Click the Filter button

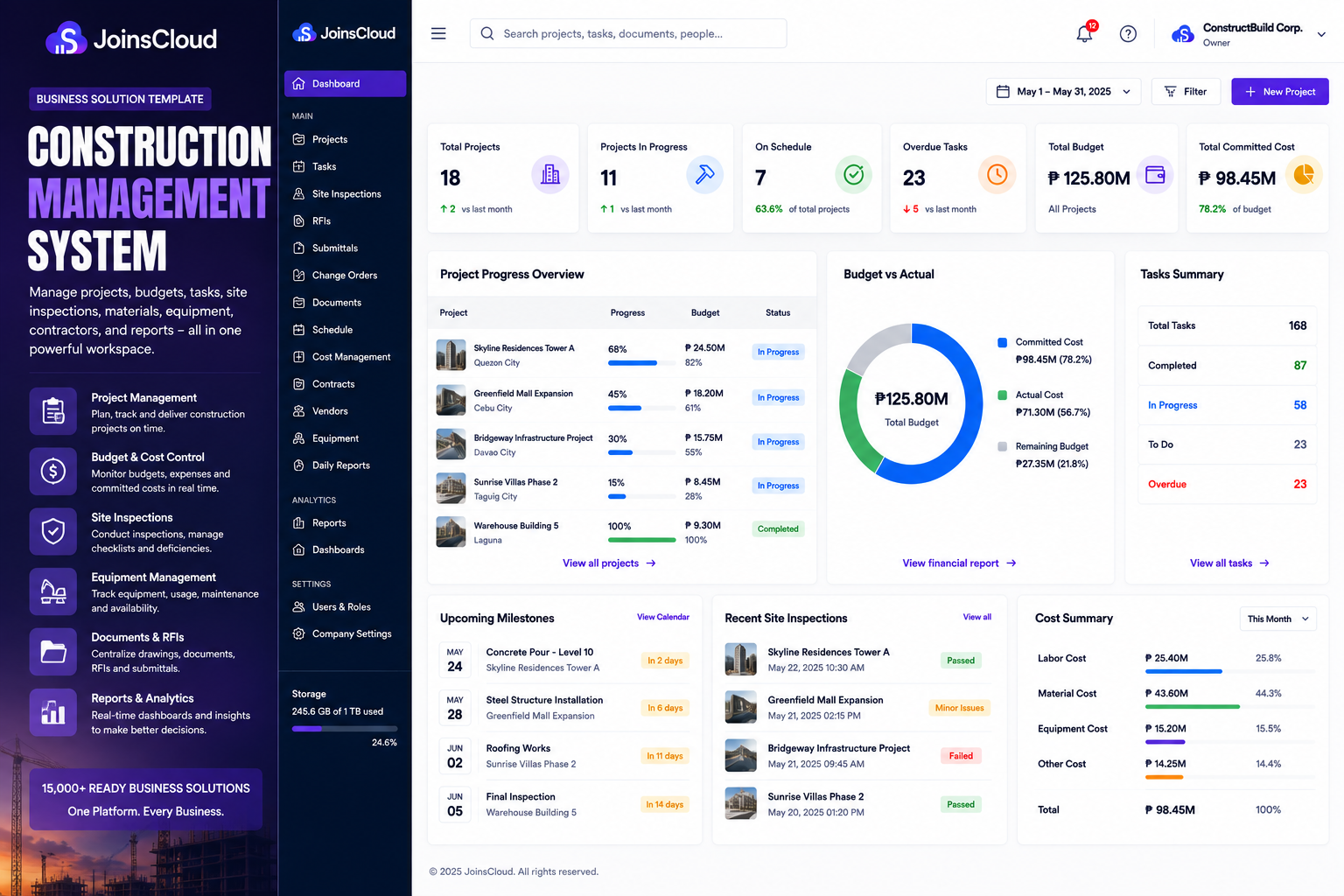click(x=1186, y=92)
